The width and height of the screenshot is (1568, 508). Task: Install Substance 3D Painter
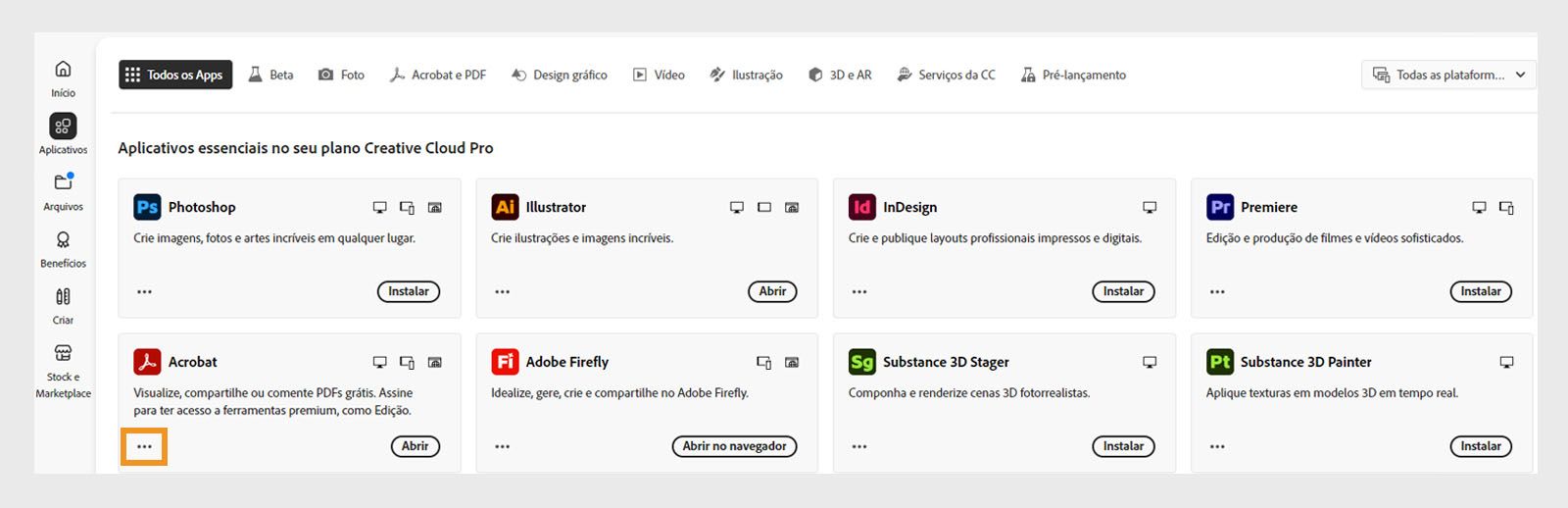[x=1481, y=446]
